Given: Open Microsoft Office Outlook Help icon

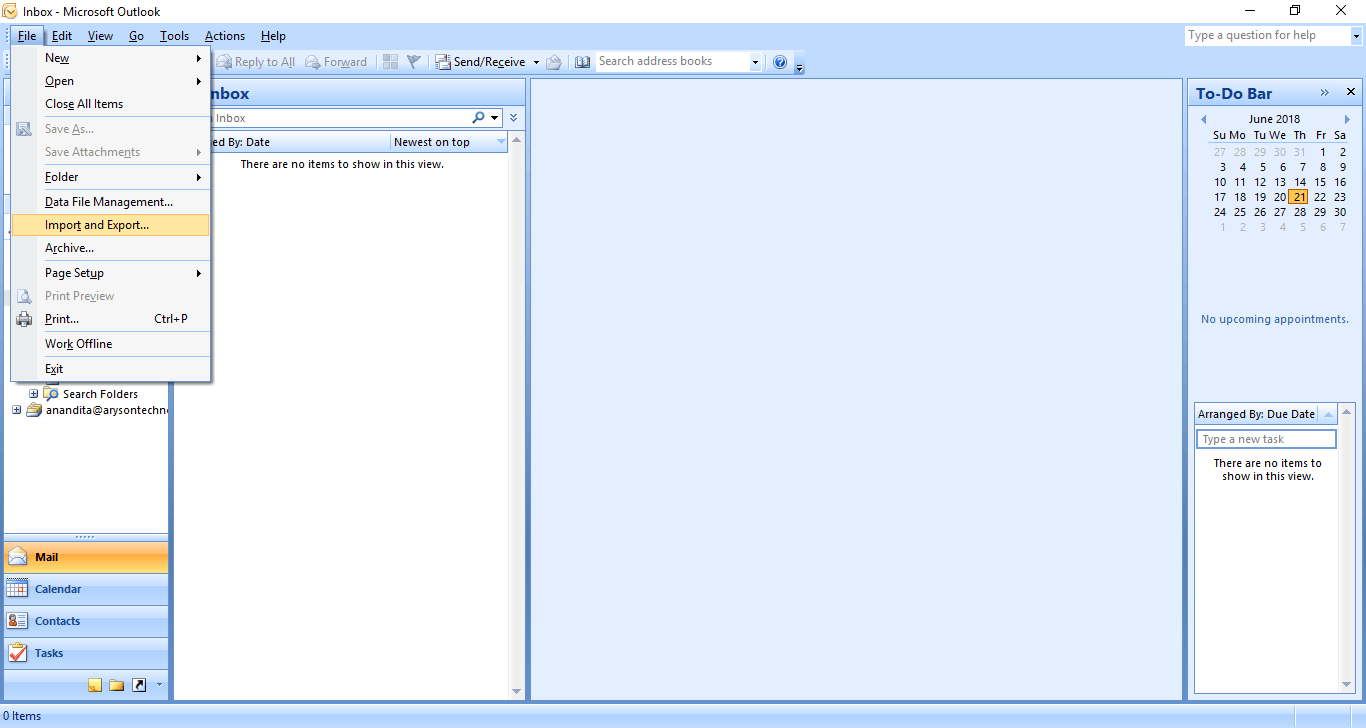Looking at the screenshot, I should coord(780,62).
